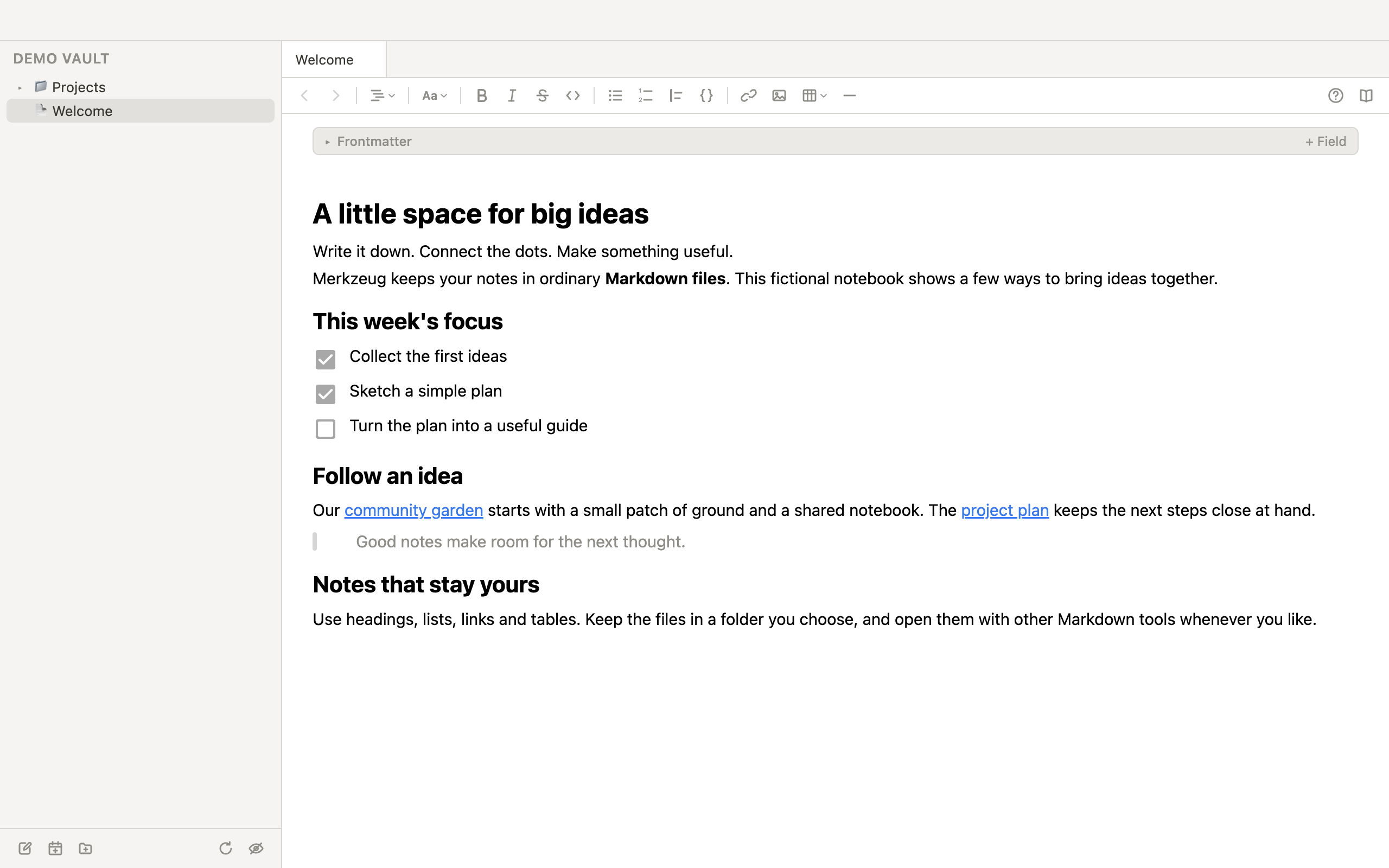Click heading A little space for big ideas

click(x=480, y=214)
